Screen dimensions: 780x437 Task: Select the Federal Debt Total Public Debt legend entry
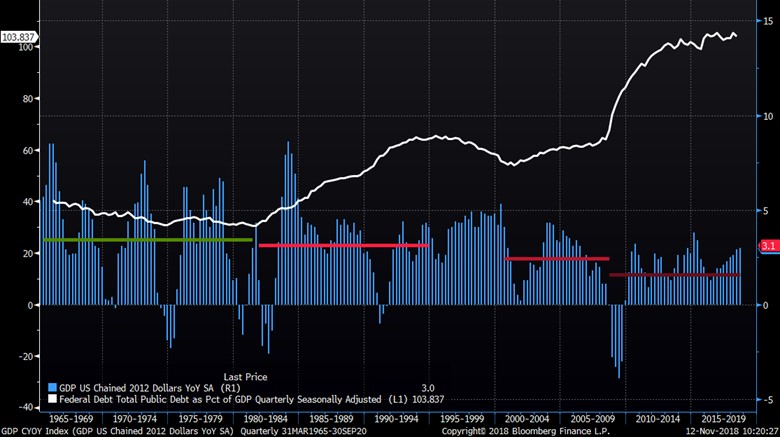tap(202, 397)
